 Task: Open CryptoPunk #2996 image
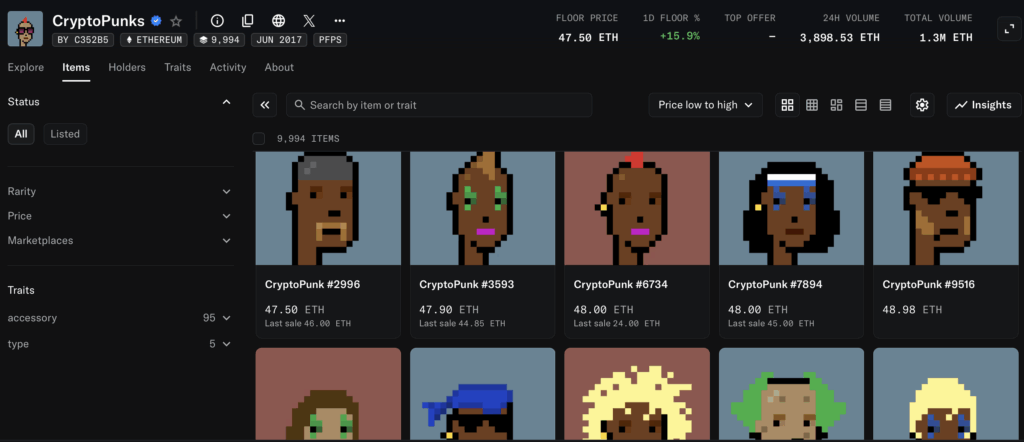tap(328, 208)
